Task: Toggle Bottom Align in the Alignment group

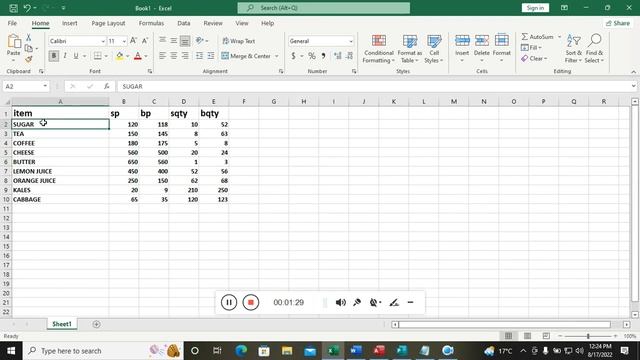Action: coord(185,40)
